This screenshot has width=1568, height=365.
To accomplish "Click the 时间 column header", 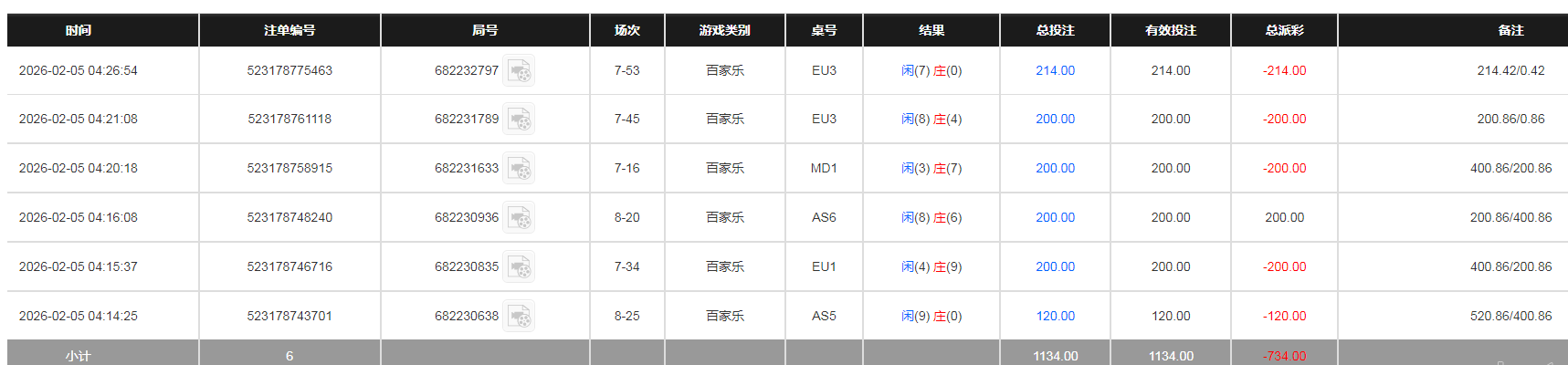I will pos(79,30).
